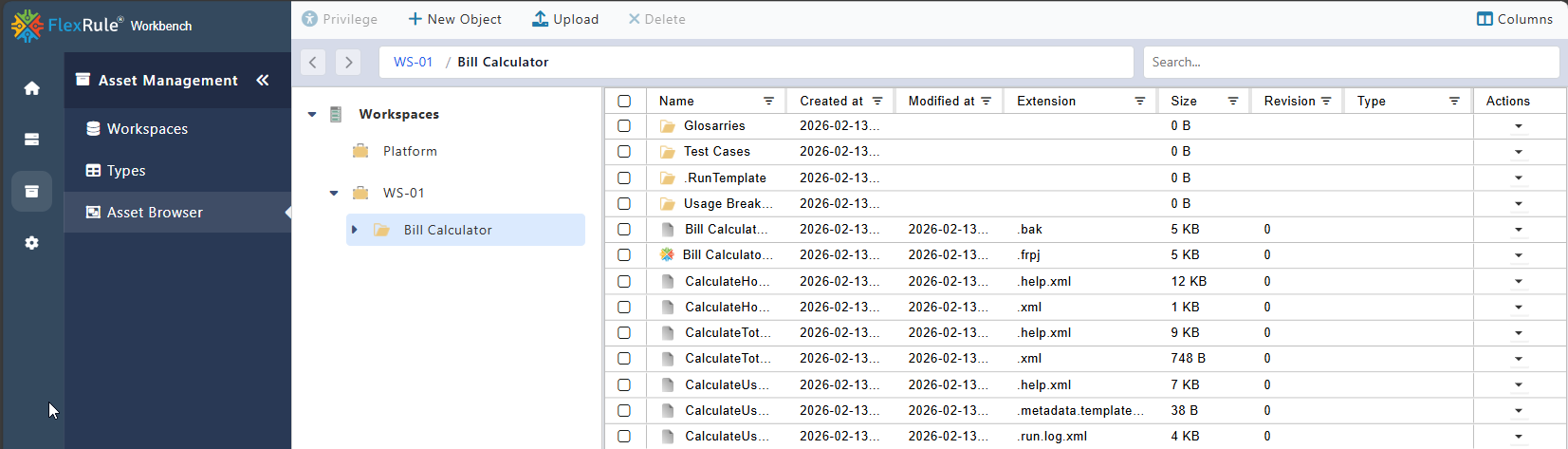
Task: Toggle the select-all checkbox in table header
Action: pyautogui.click(x=624, y=101)
